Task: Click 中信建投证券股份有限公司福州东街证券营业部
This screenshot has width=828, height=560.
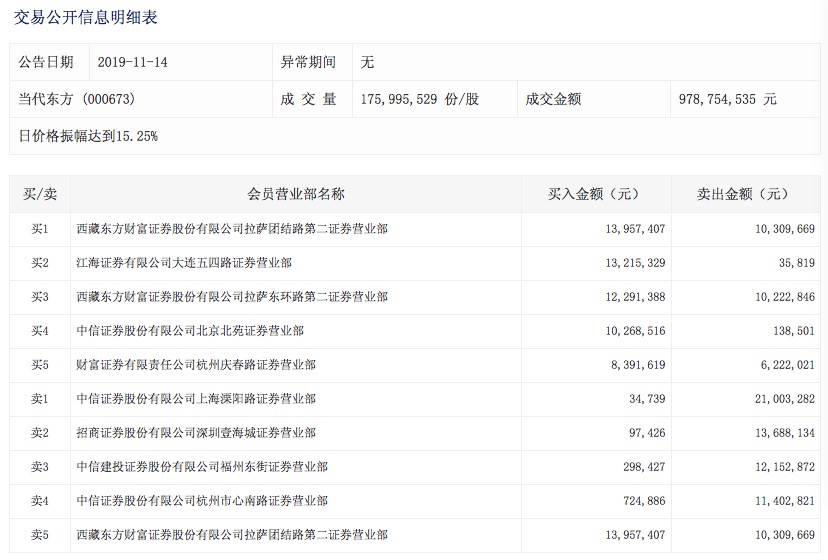Action: [x=202, y=467]
